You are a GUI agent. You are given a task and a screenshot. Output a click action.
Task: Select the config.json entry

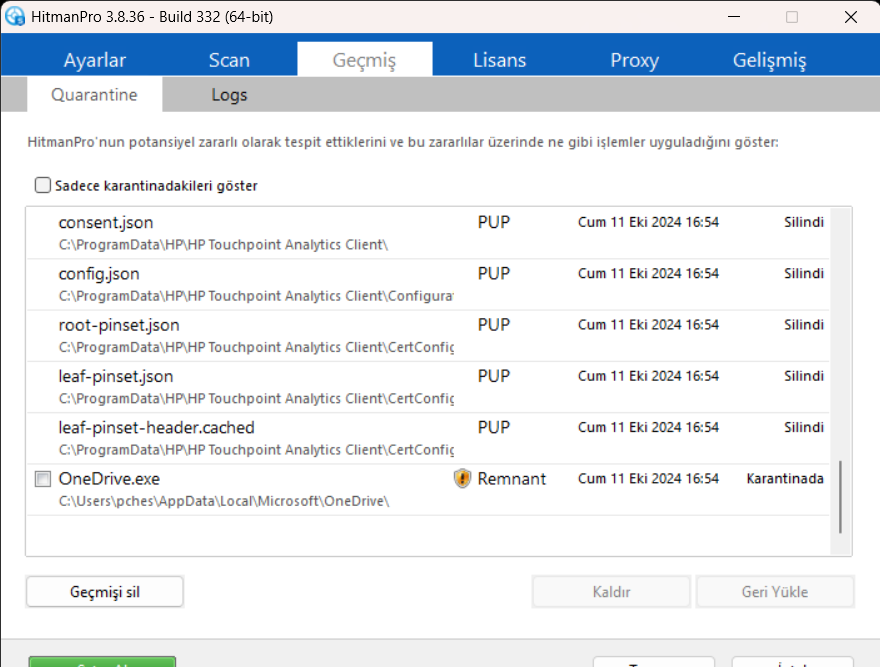pyautogui.click(x=428, y=285)
